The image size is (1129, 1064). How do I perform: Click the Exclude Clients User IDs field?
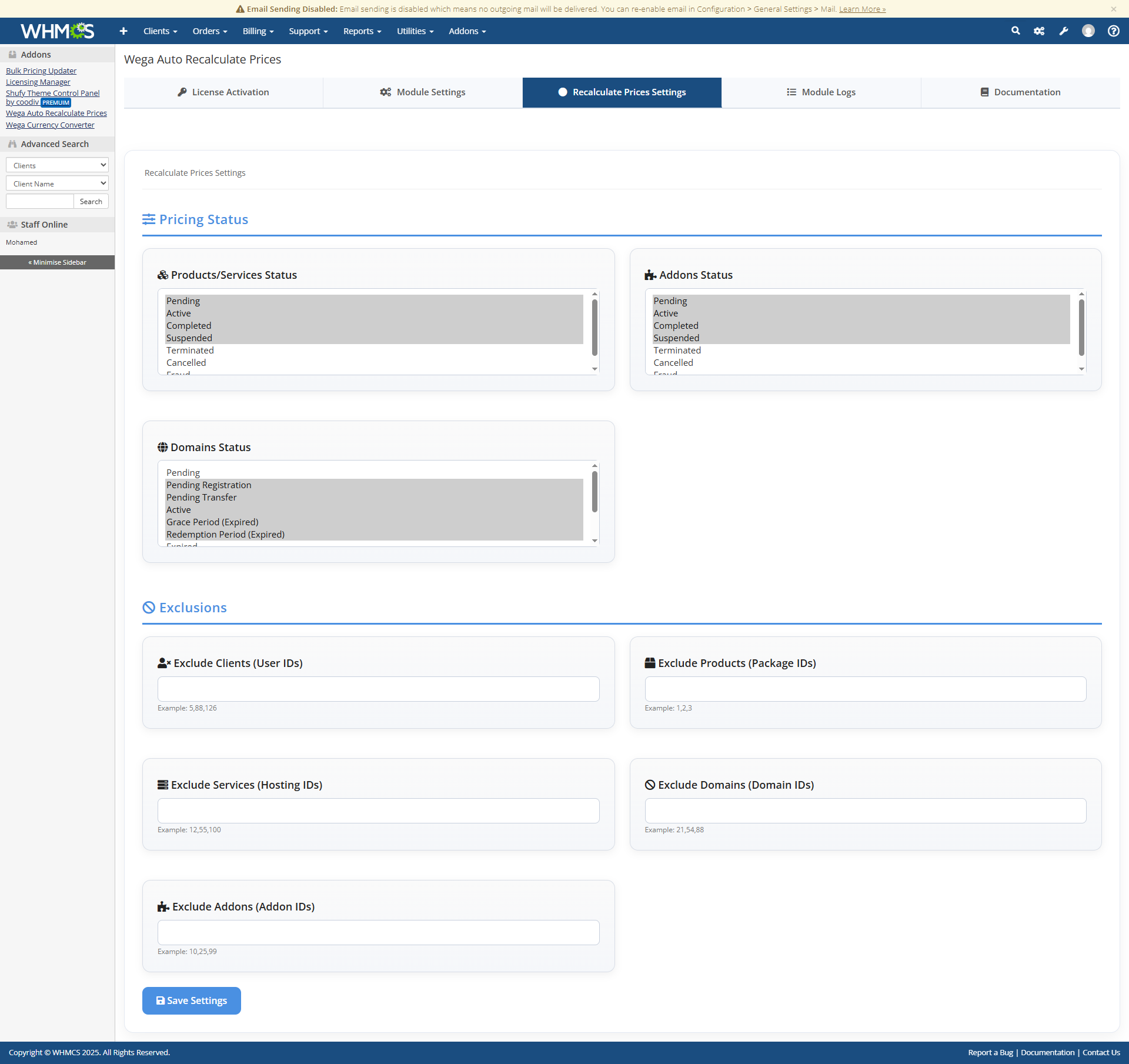[x=378, y=689]
